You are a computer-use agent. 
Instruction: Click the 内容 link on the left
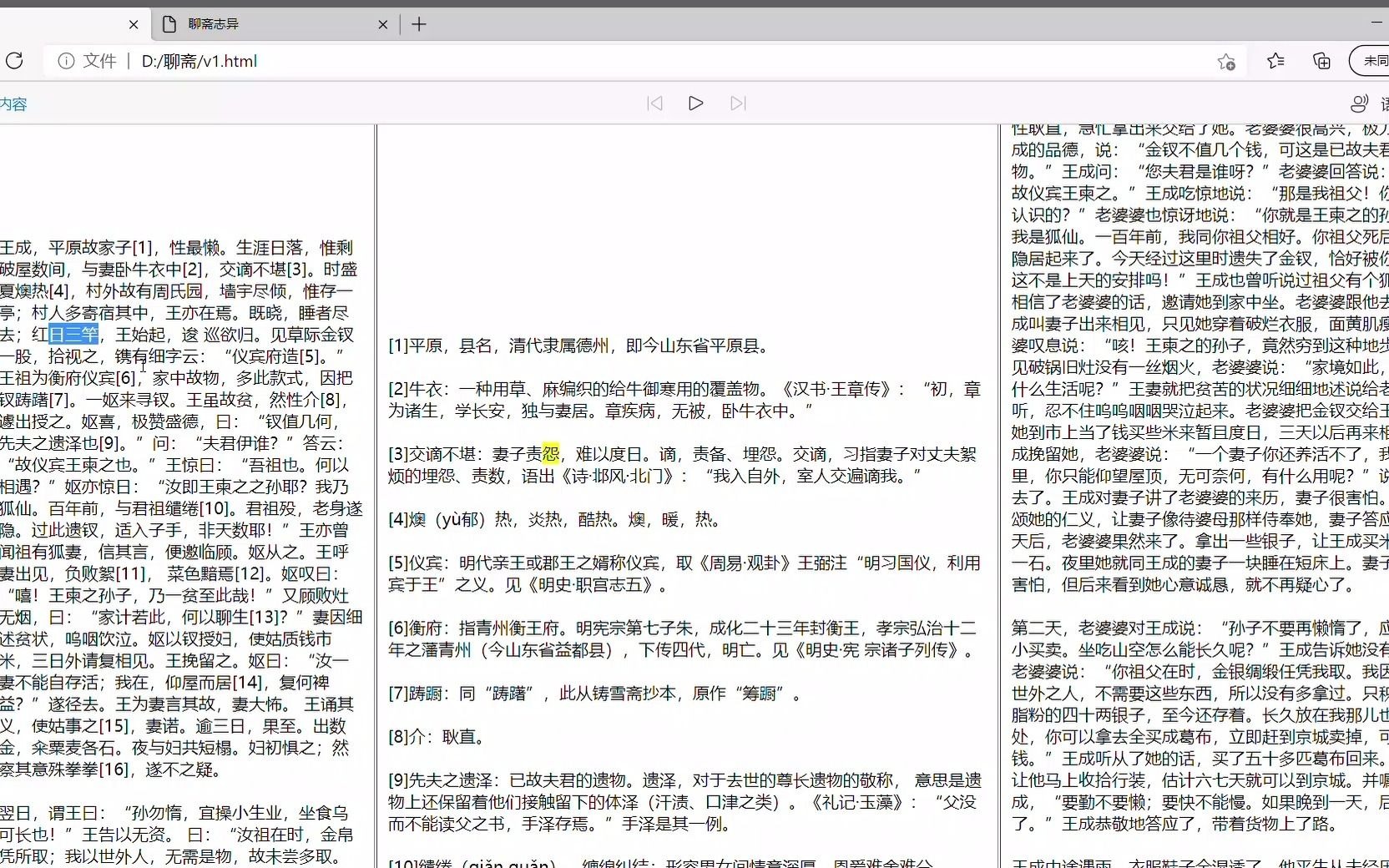coord(13,104)
